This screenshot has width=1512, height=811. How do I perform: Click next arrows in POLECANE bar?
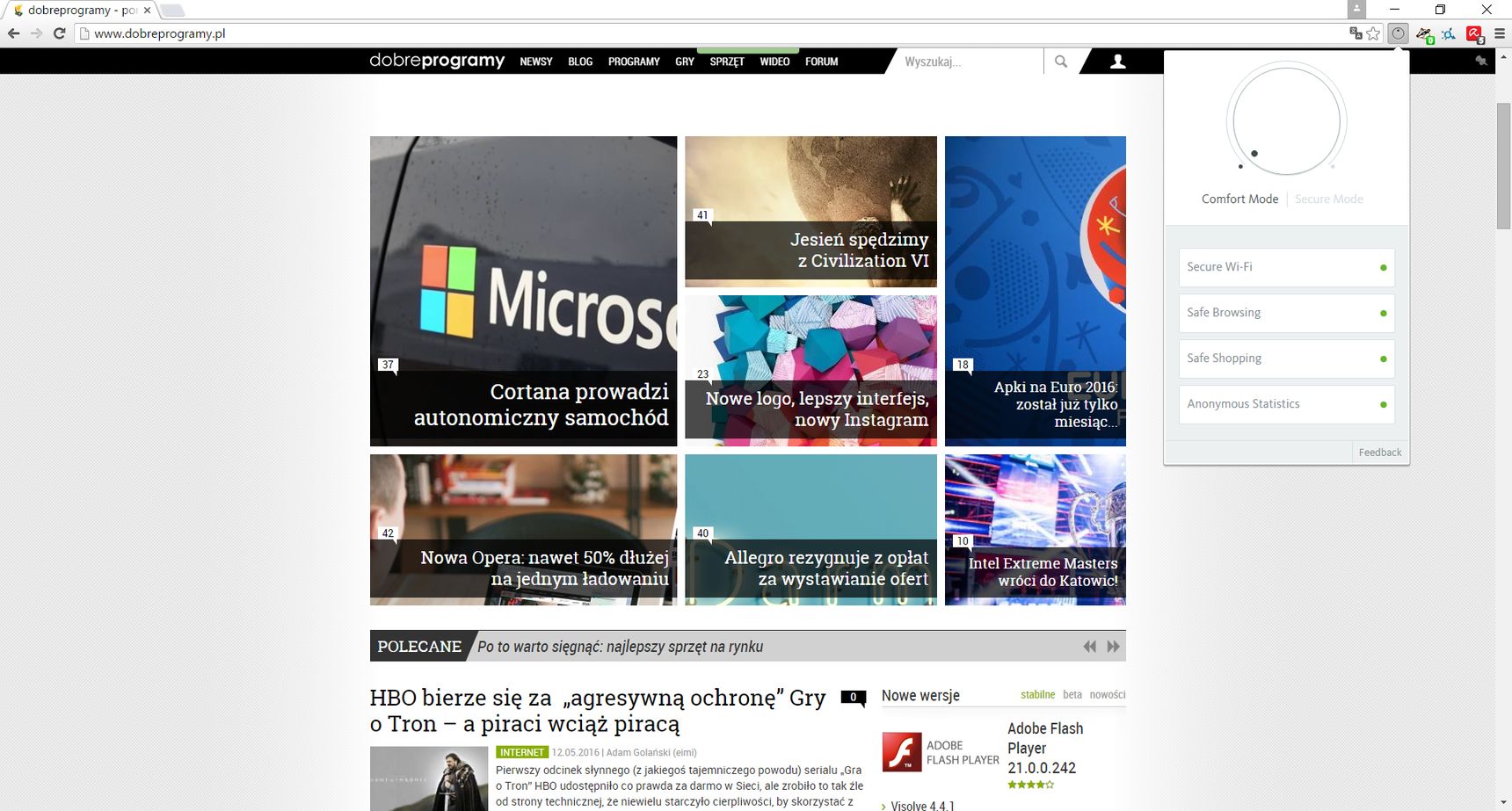pyautogui.click(x=1113, y=647)
